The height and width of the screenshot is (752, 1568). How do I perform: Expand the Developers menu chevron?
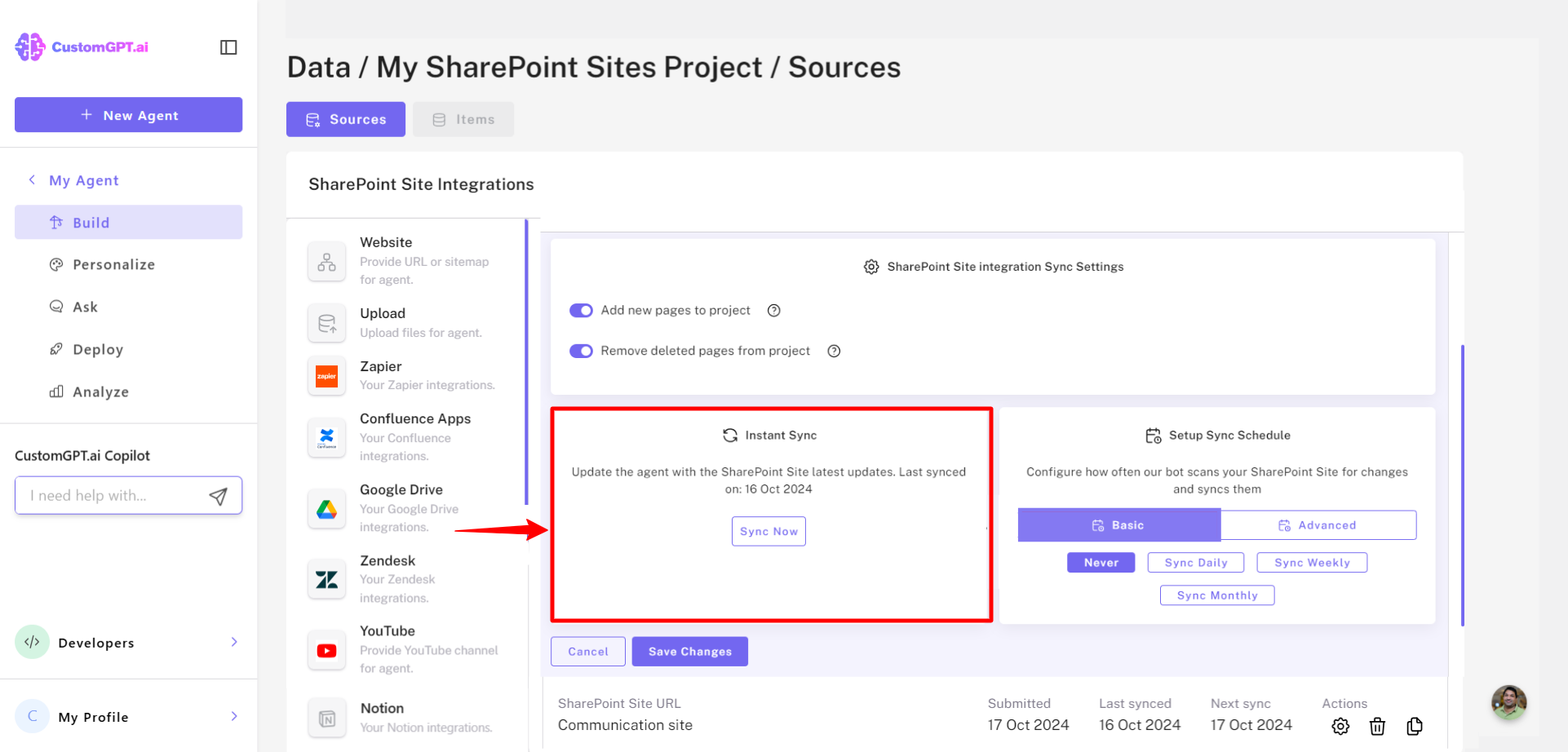coord(234,642)
